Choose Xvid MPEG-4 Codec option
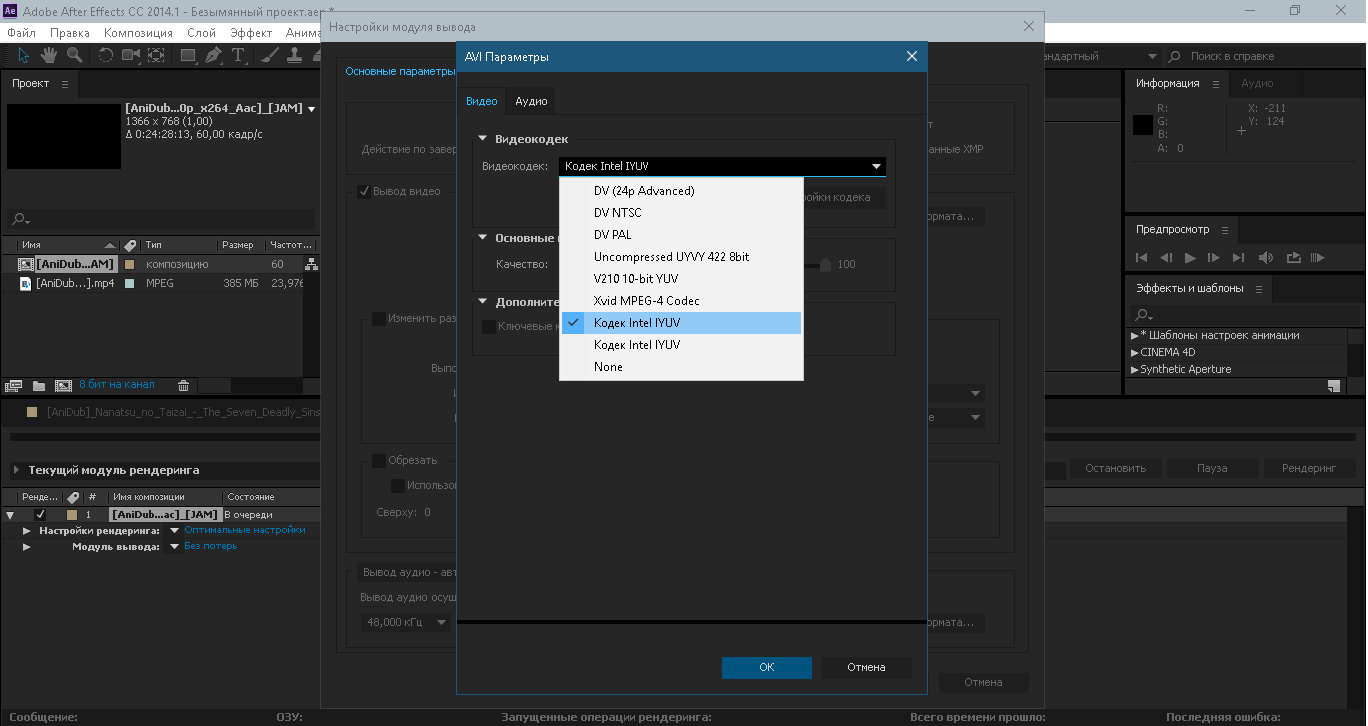1368x726 pixels. click(x=681, y=301)
